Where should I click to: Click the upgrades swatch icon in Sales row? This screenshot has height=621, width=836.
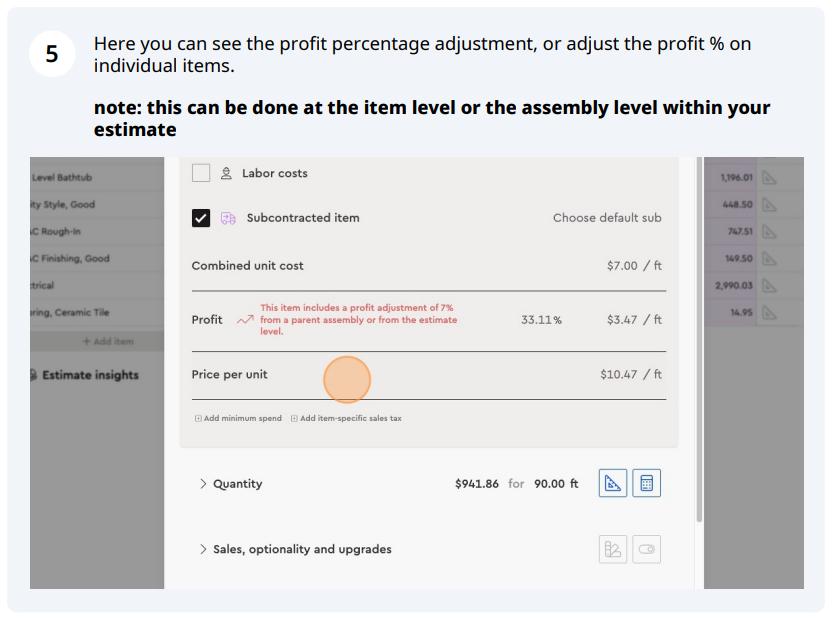coord(613,549)
